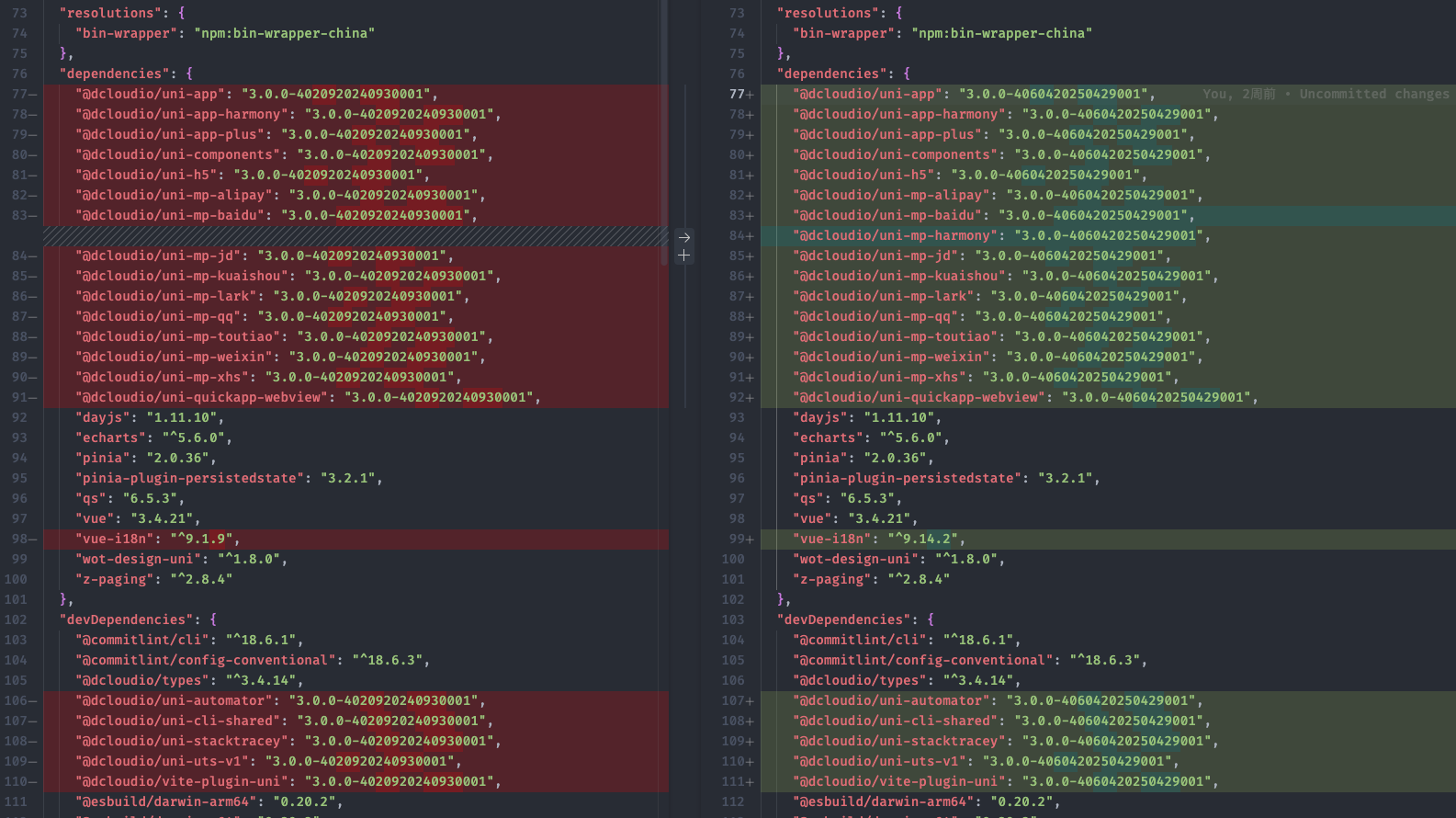Click line number 111+ in modified pane gutter
The height and width of the screenshot is (818, 1456).
coord(738,781)
